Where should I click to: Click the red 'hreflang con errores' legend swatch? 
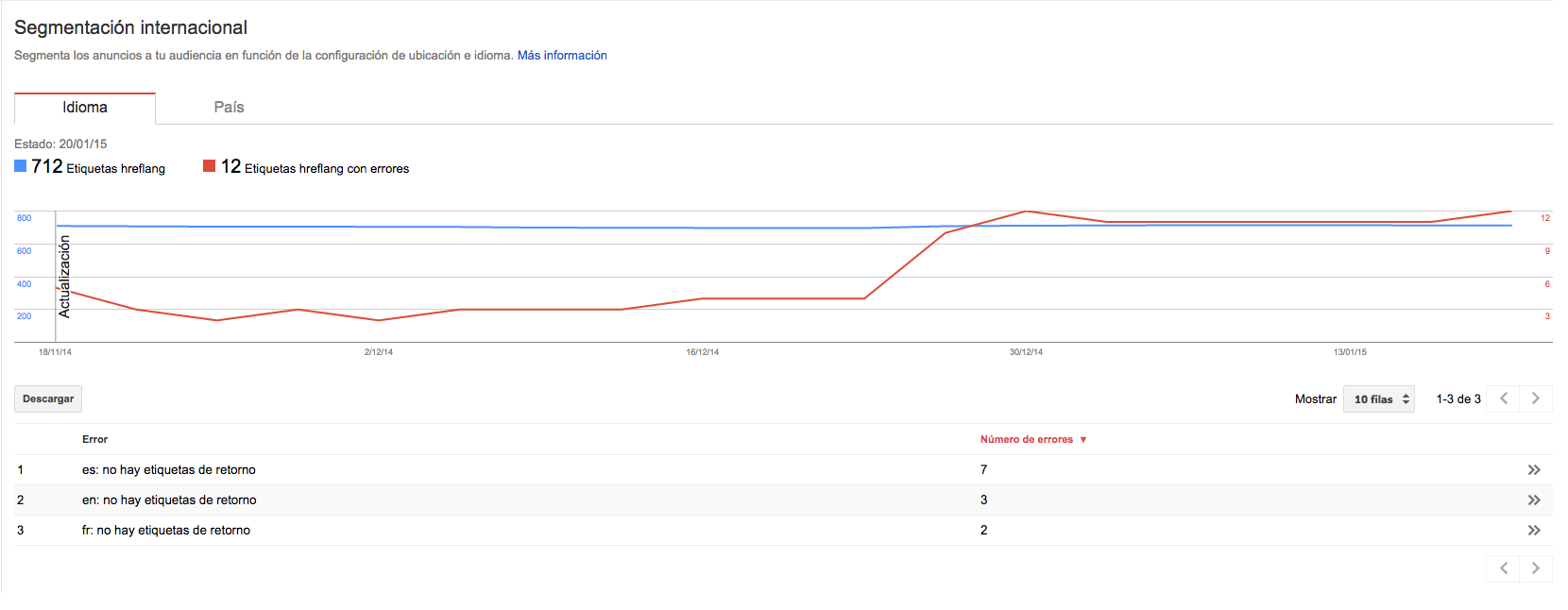pos(210,166)
